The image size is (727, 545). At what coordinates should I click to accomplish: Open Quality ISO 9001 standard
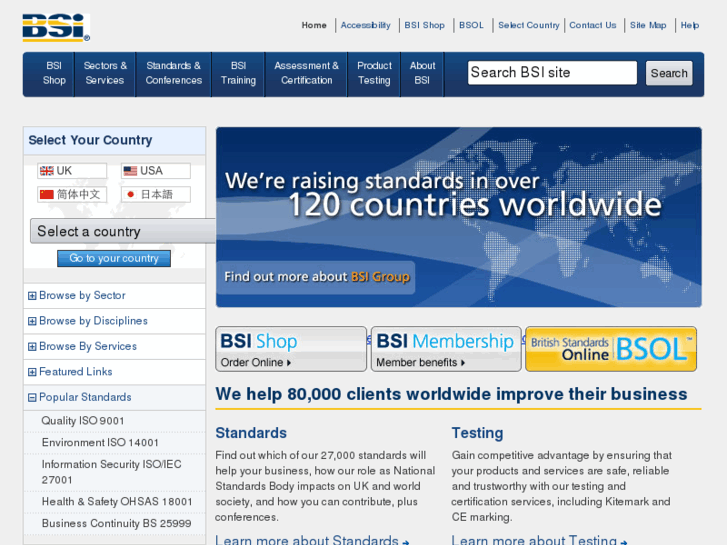(x=83, y=421)
